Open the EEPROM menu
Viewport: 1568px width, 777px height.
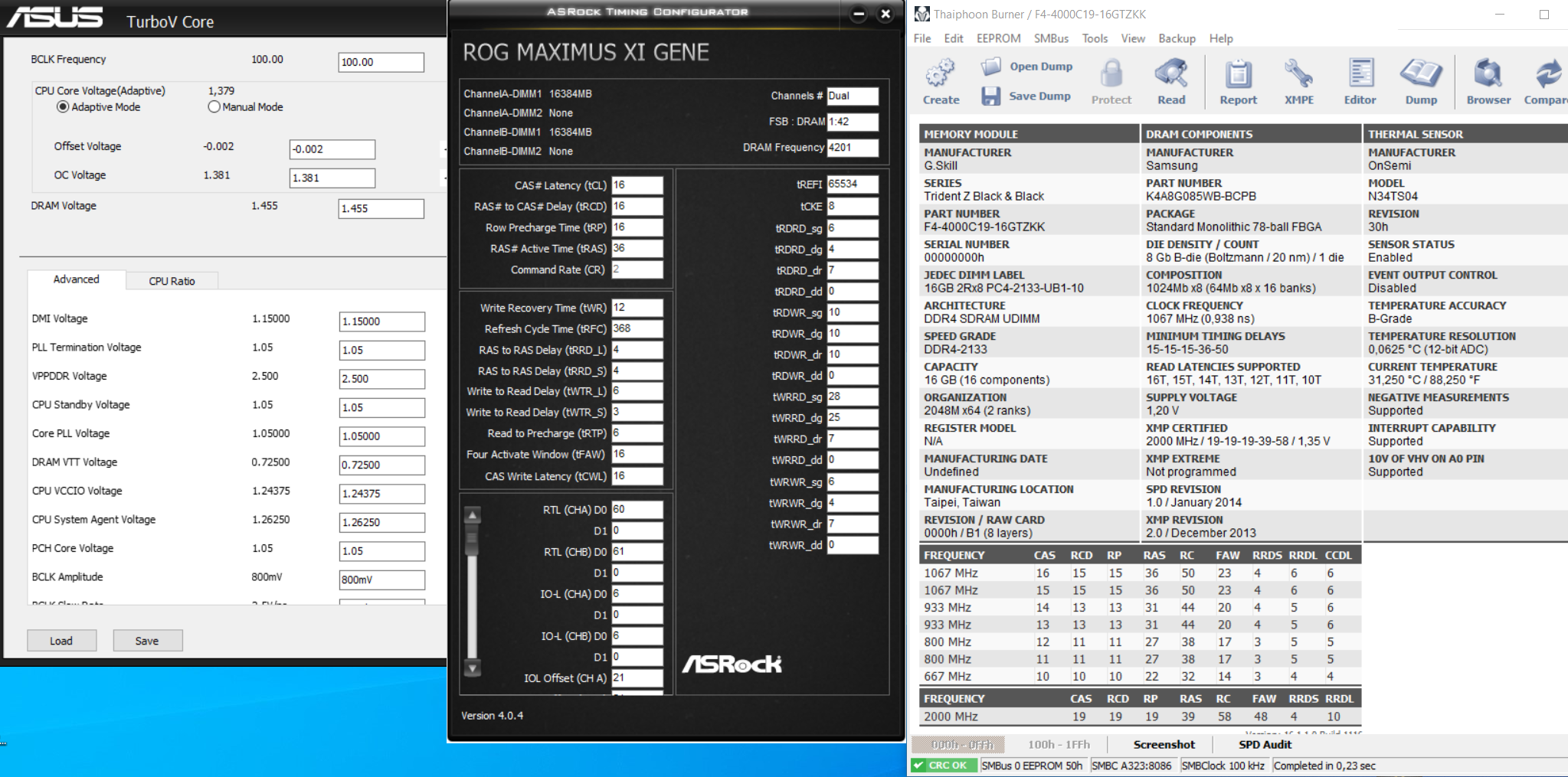point(998,38)
